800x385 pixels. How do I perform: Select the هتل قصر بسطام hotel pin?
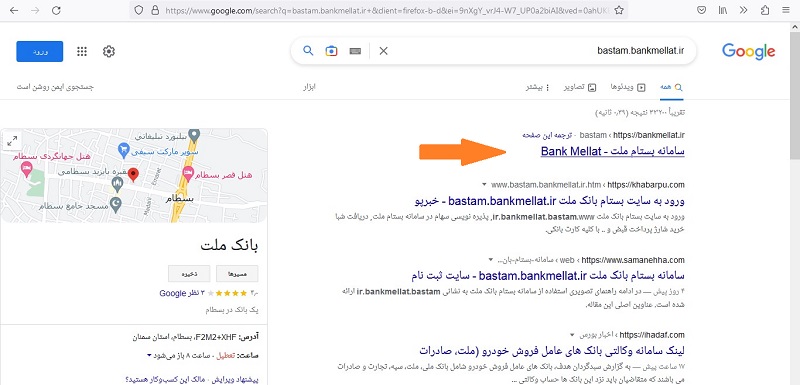click(188, 172)
